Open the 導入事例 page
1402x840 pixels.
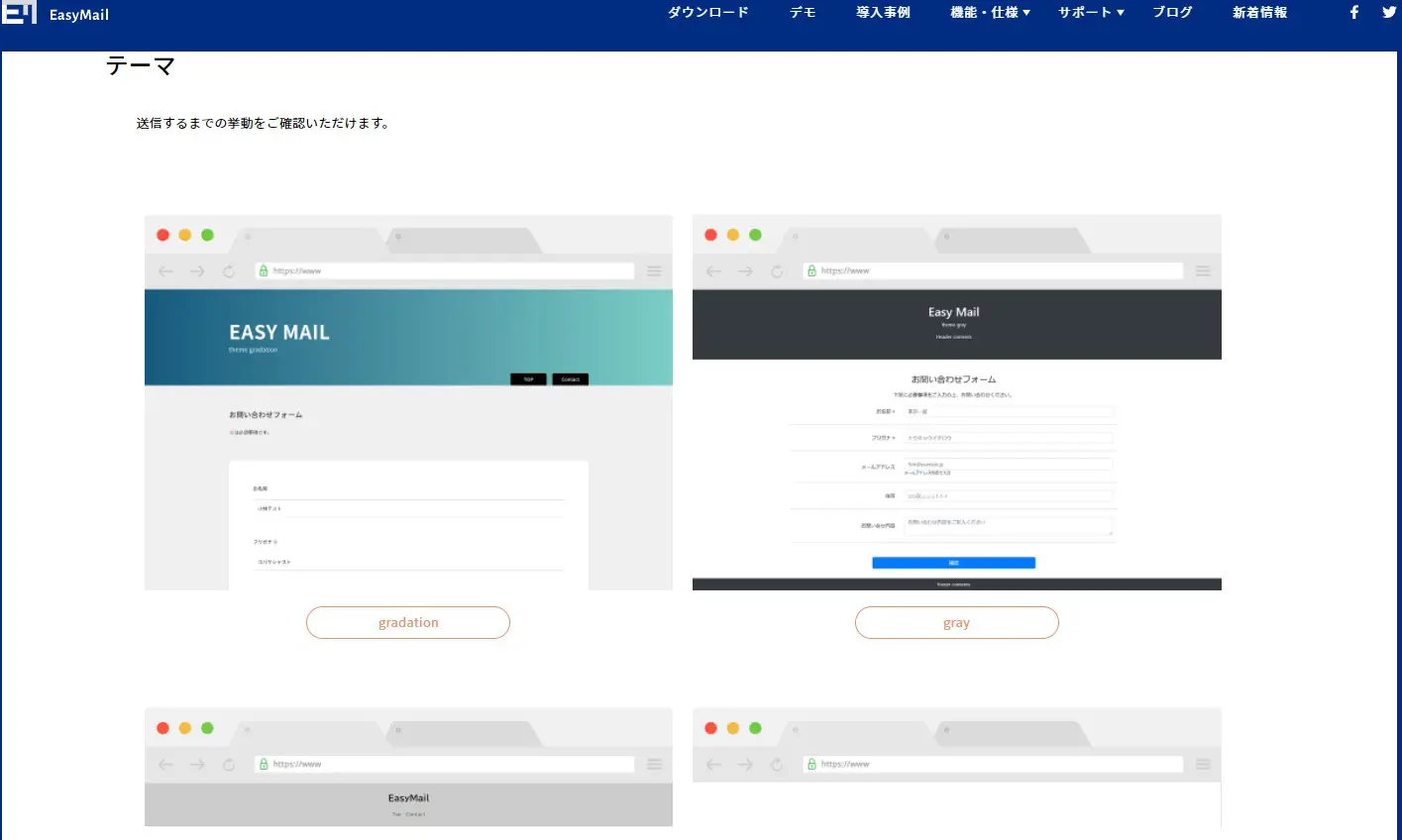[x=882, y=13]
